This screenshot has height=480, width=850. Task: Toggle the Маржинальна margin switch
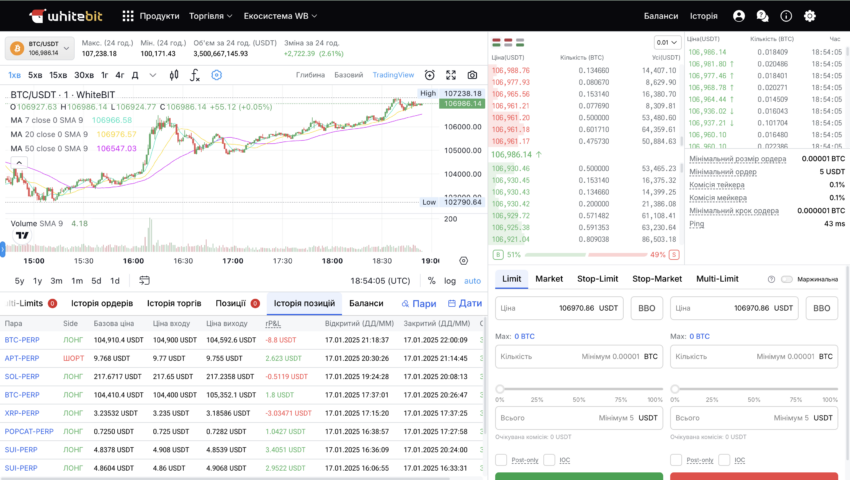(x=787, y=279)
